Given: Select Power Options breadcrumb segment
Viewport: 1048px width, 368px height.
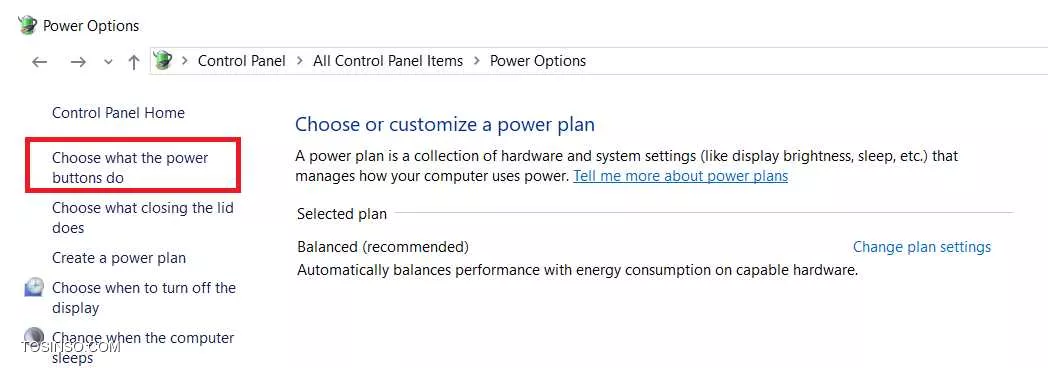Looking at the screenshot, I should pos(538,61).
